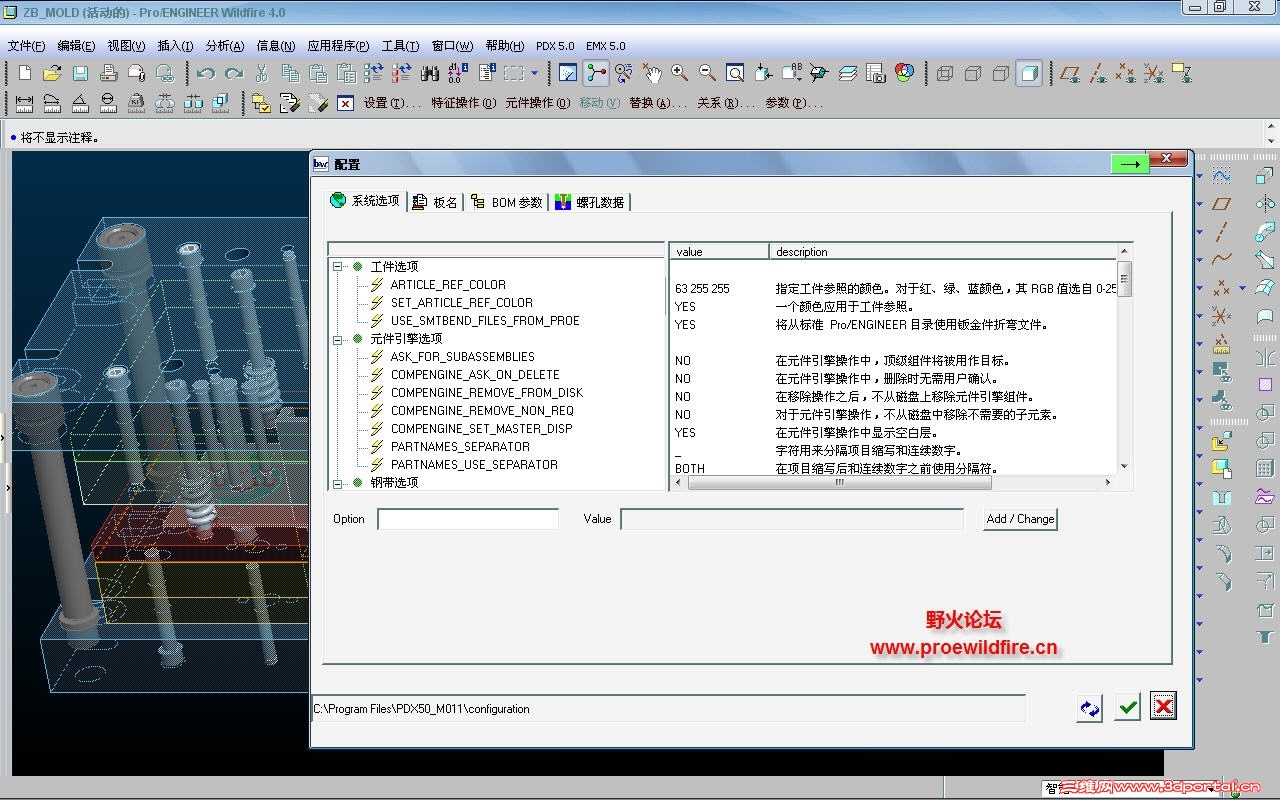This screenshot has width=1280, height=800.
Task: Open the 文件(F) menu
Action: [x=26, y=46]
